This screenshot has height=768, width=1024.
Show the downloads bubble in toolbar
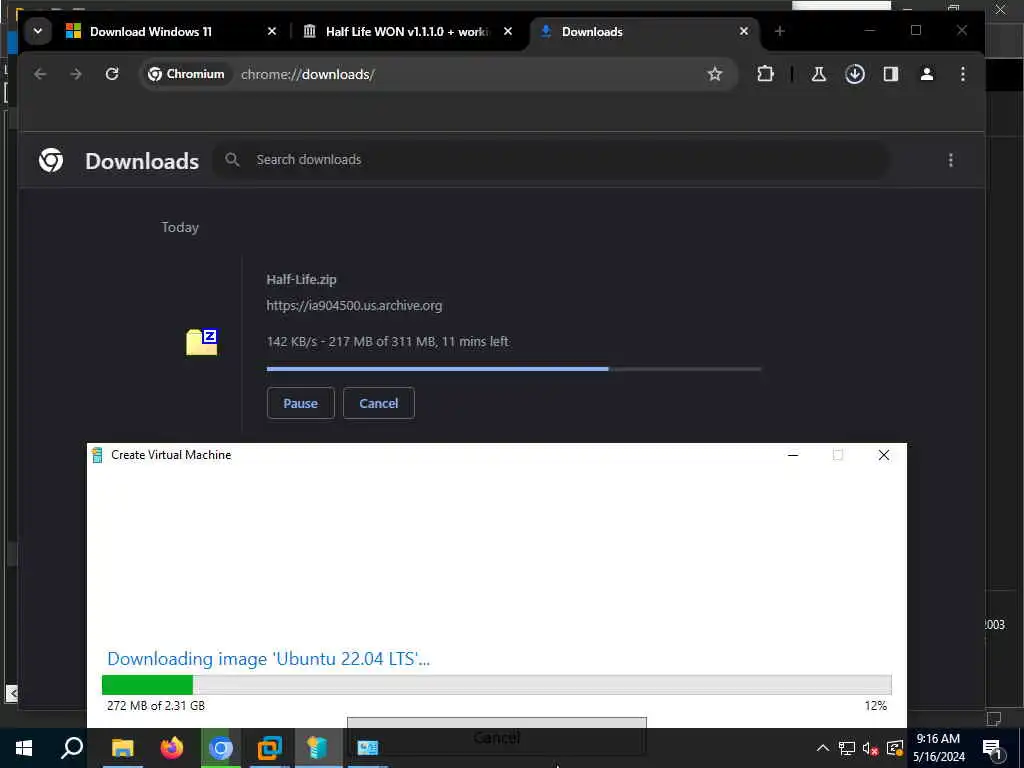pyautogui.click(x=855, y=74)
